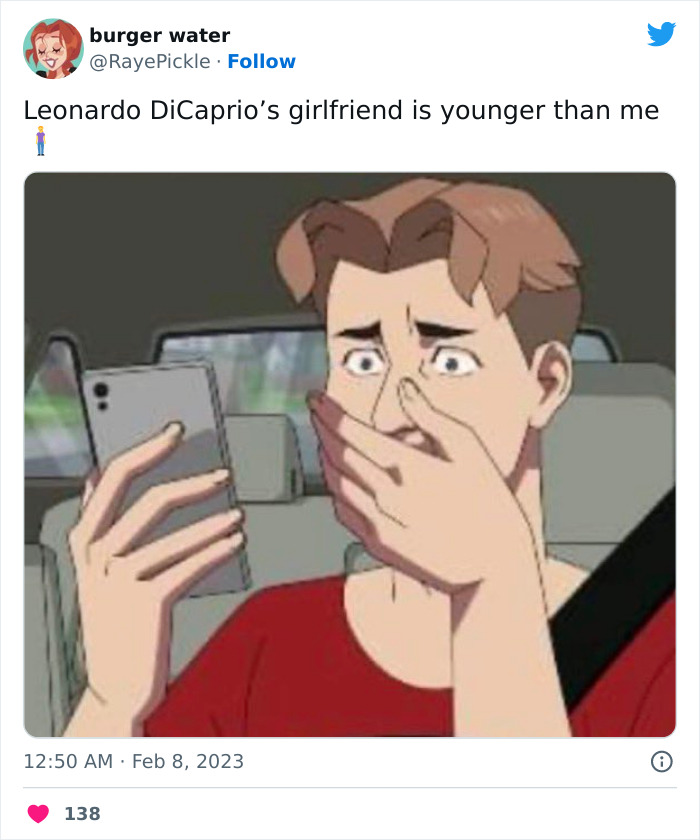
Task: Open the @RayePickle handle link
Action: coord(147,62)
